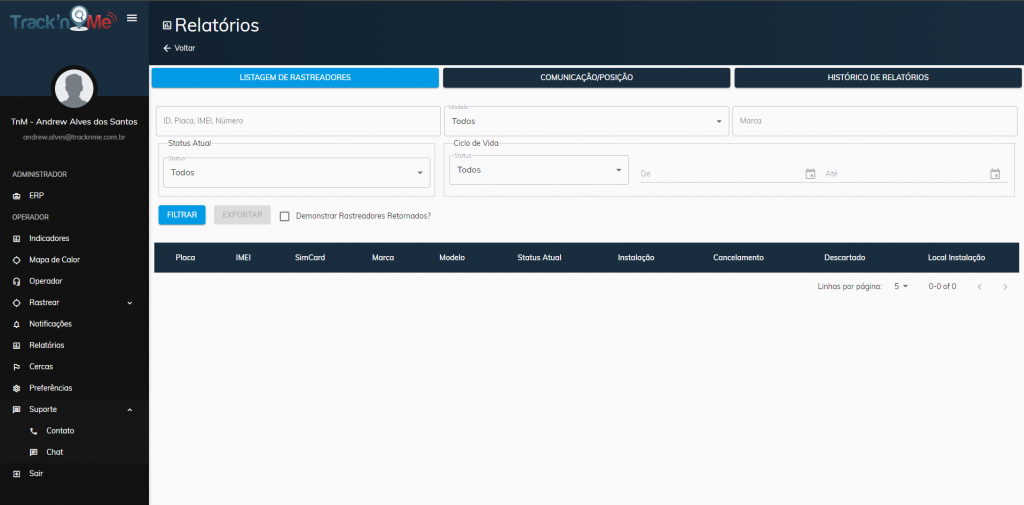The image size is (1024, 505).
Task: Click the user avatar picture
Action: click(x=74, y=88)
